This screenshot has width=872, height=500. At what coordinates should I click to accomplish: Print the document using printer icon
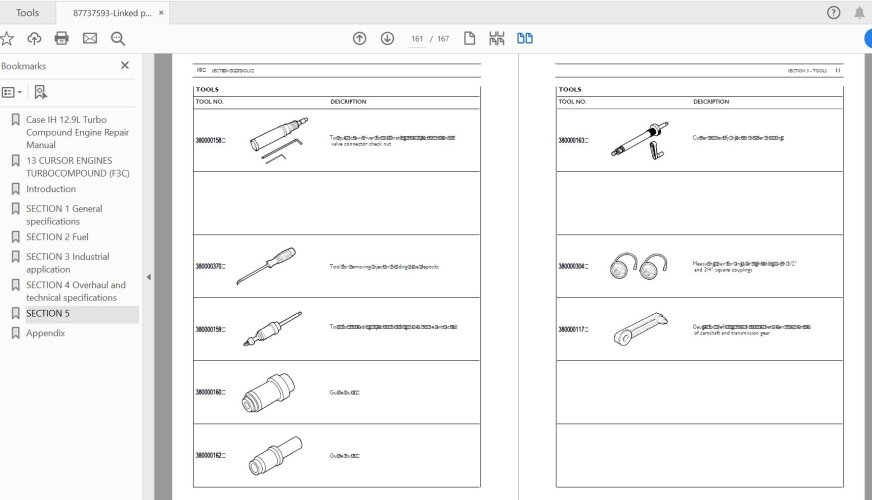(62, 39)
